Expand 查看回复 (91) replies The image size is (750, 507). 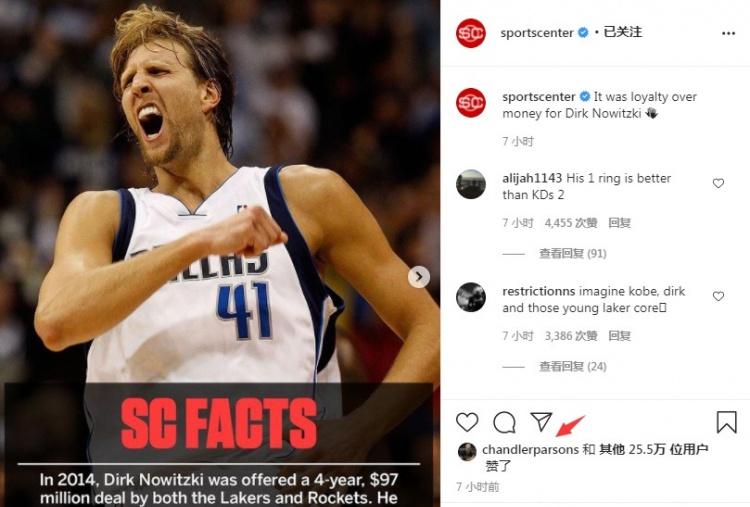573,254
